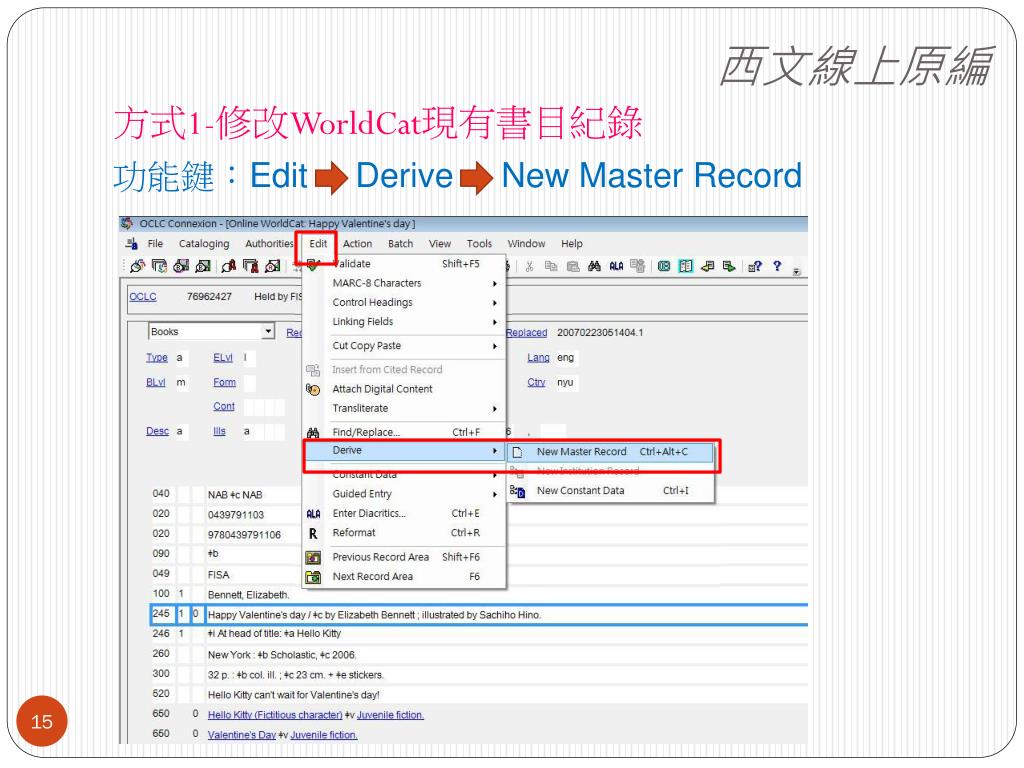Select Find/Replace... menu item
Screen dimensions: 1024x768
(405, 432)
